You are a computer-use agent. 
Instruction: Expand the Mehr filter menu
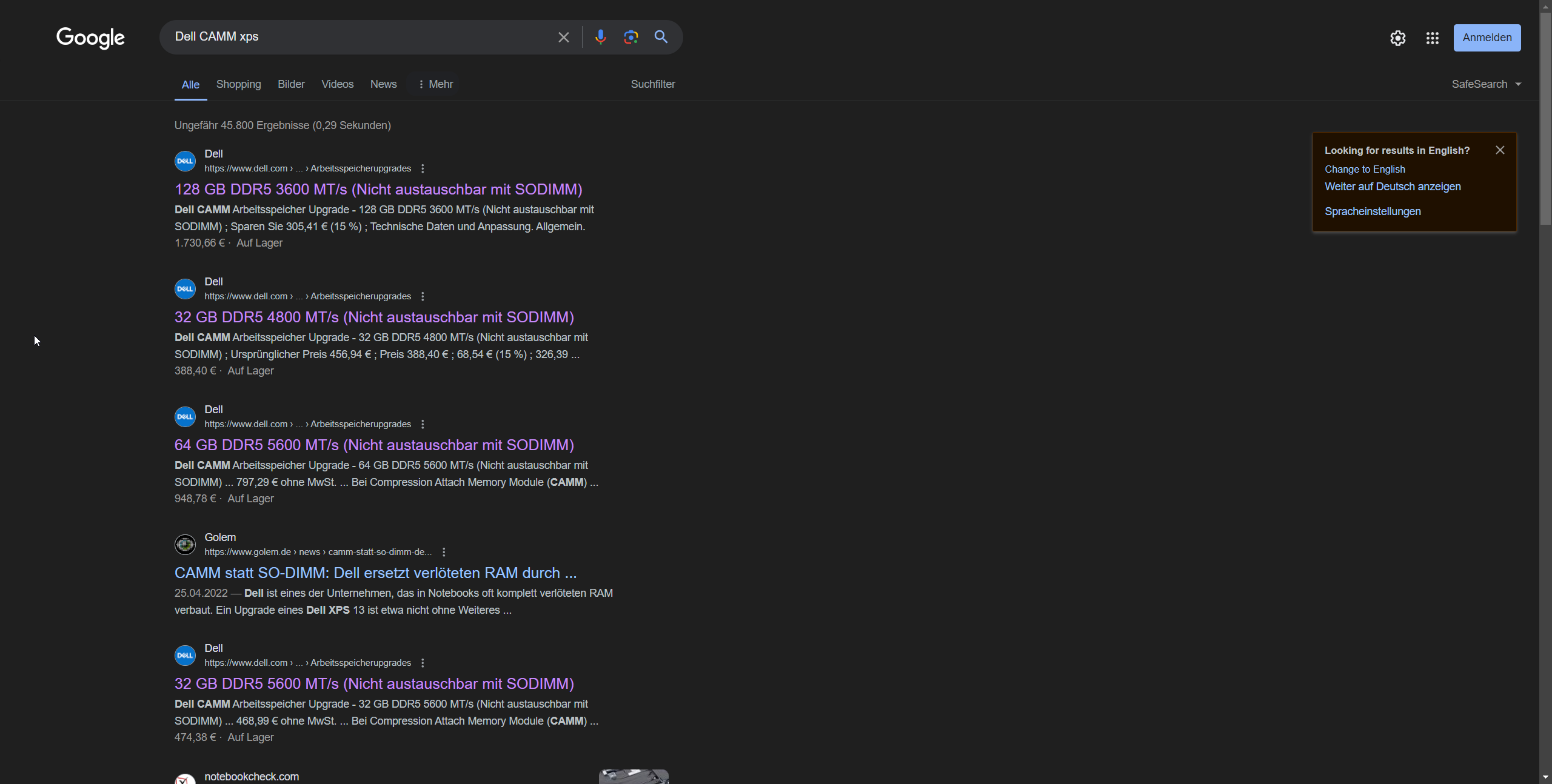pyautogui.click(x=435, y=84)
